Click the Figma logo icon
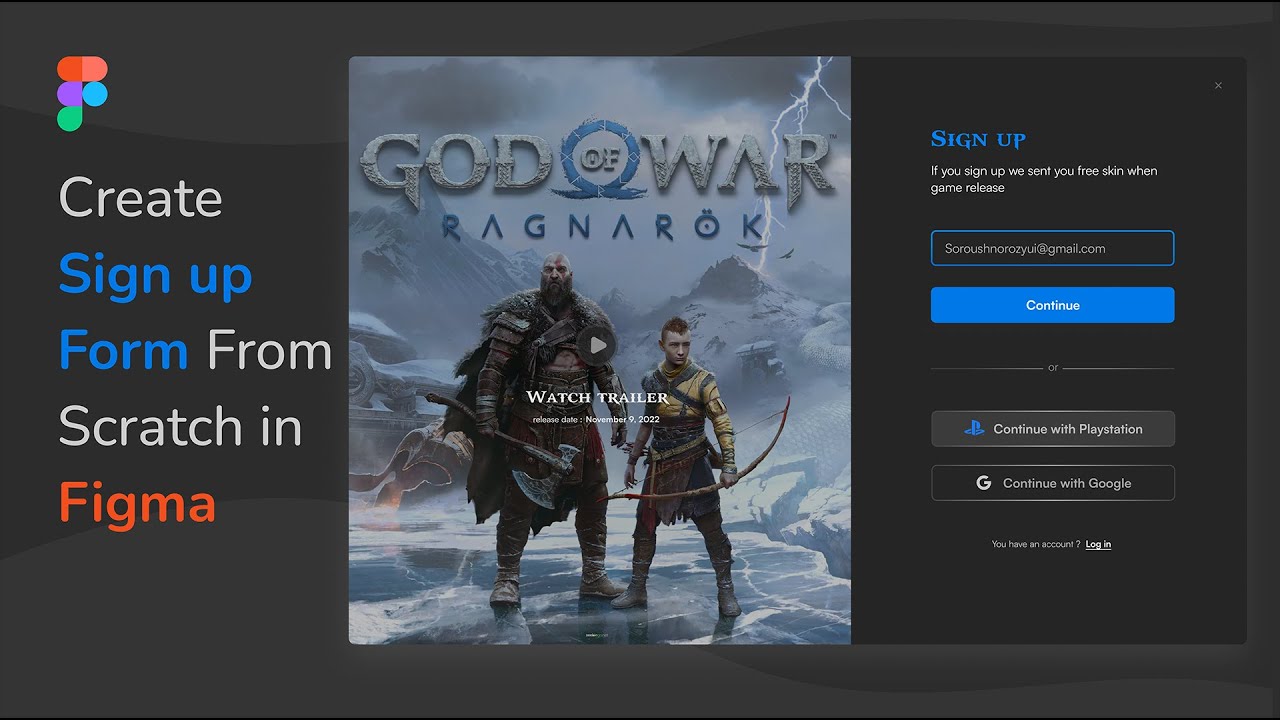1280x720 pixels. [x=82, y=94]
